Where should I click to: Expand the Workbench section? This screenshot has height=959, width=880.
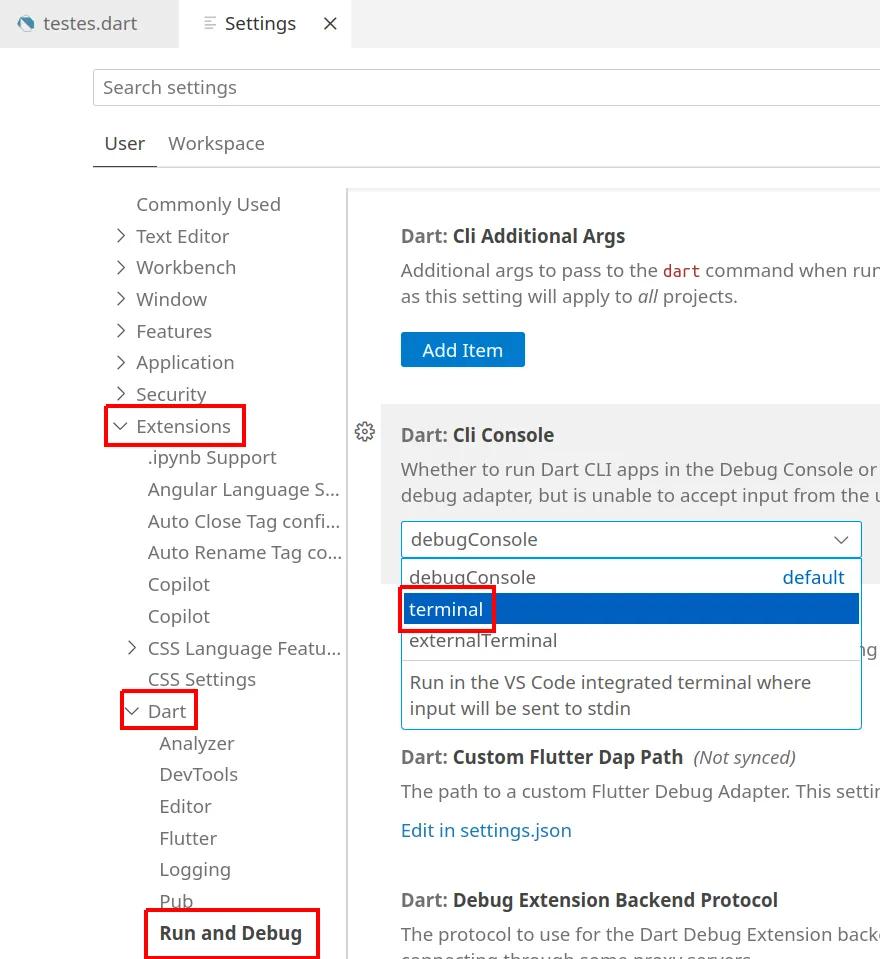pos(121,267)
